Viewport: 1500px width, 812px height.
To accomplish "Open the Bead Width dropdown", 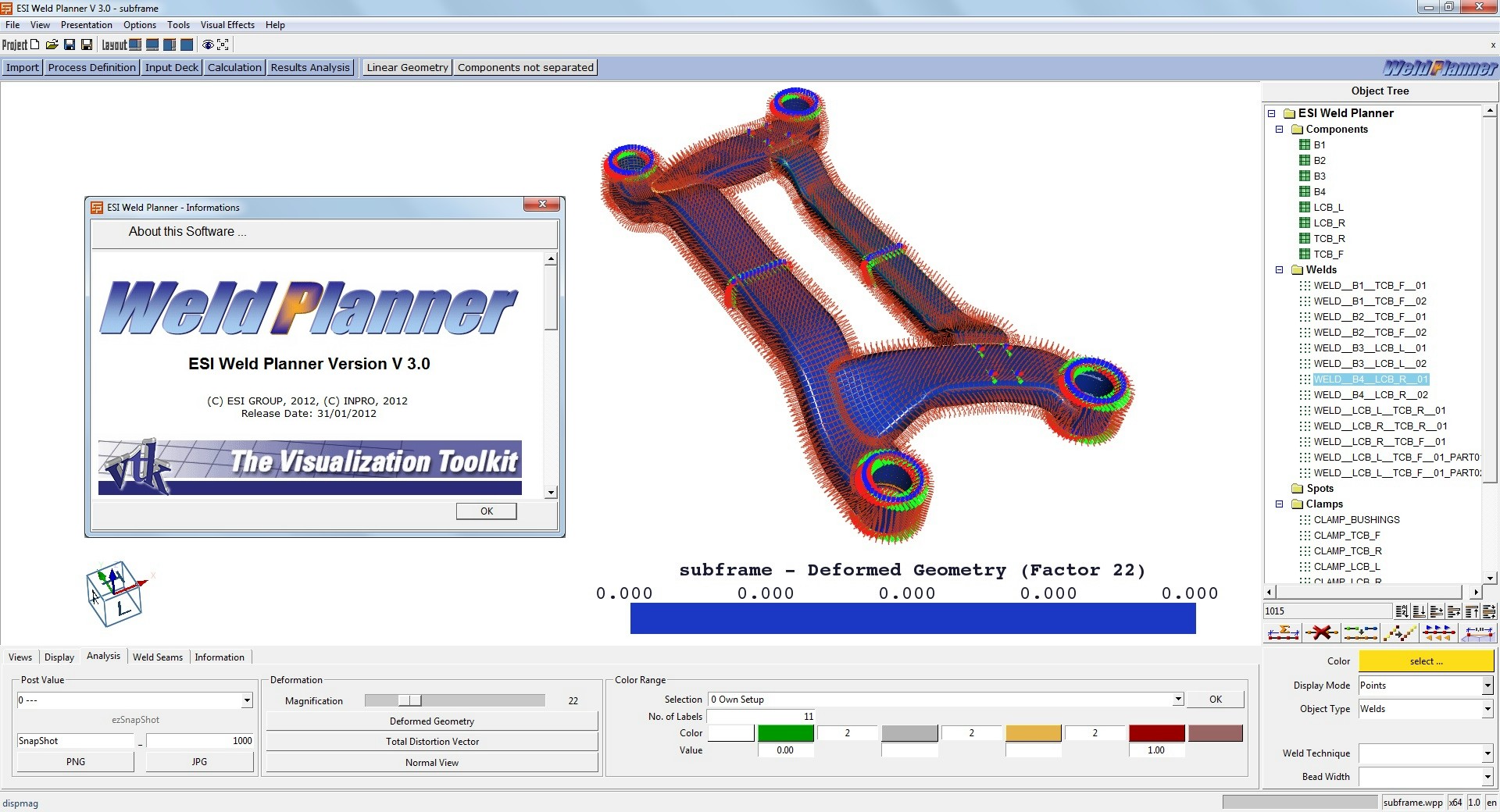I will click(1487, 777).
